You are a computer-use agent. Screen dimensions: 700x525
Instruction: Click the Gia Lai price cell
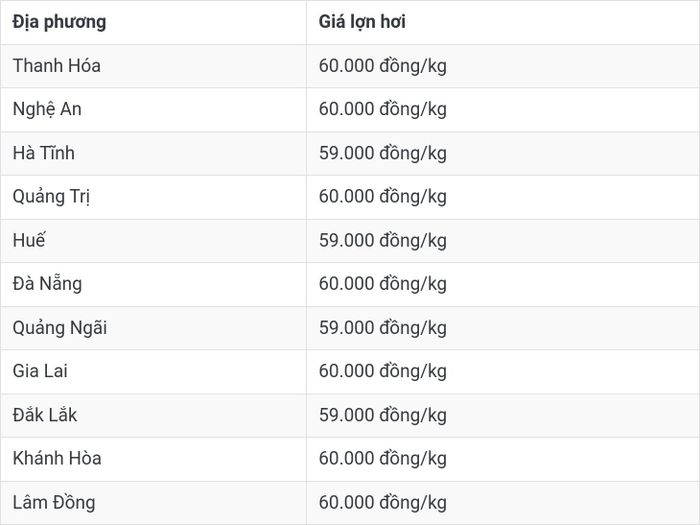(503, 372)
